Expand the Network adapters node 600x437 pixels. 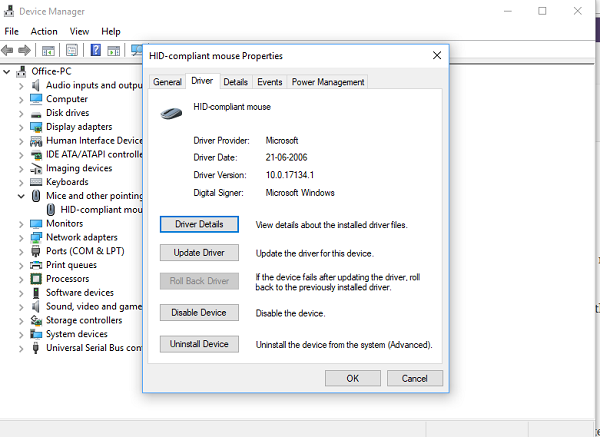[x=21, y=237]
